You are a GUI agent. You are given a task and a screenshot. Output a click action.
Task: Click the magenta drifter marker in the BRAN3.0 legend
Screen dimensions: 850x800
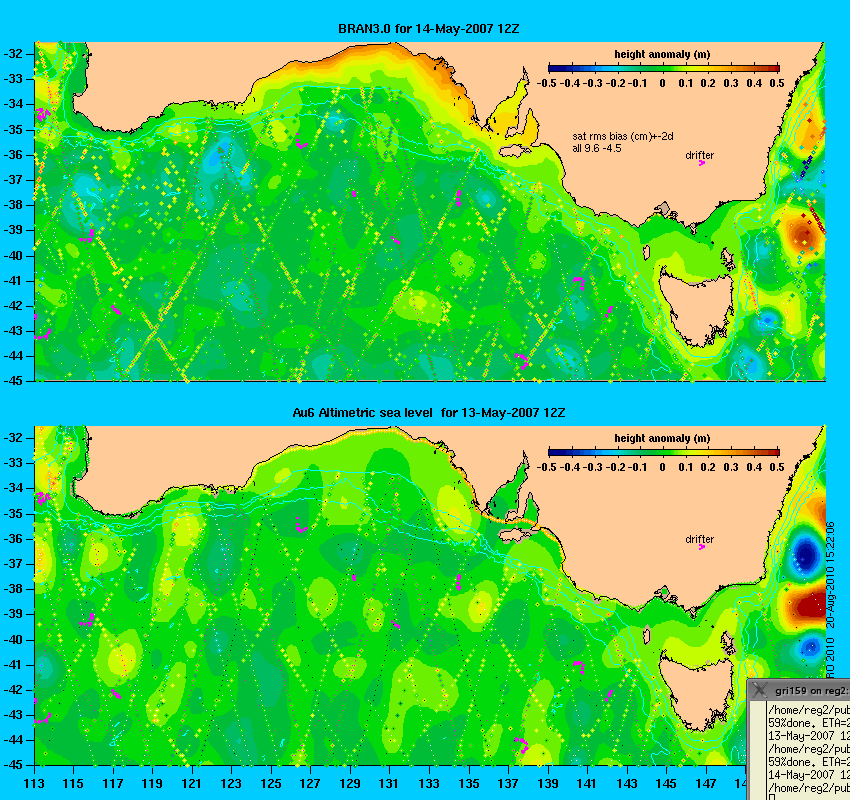point(701,163)
